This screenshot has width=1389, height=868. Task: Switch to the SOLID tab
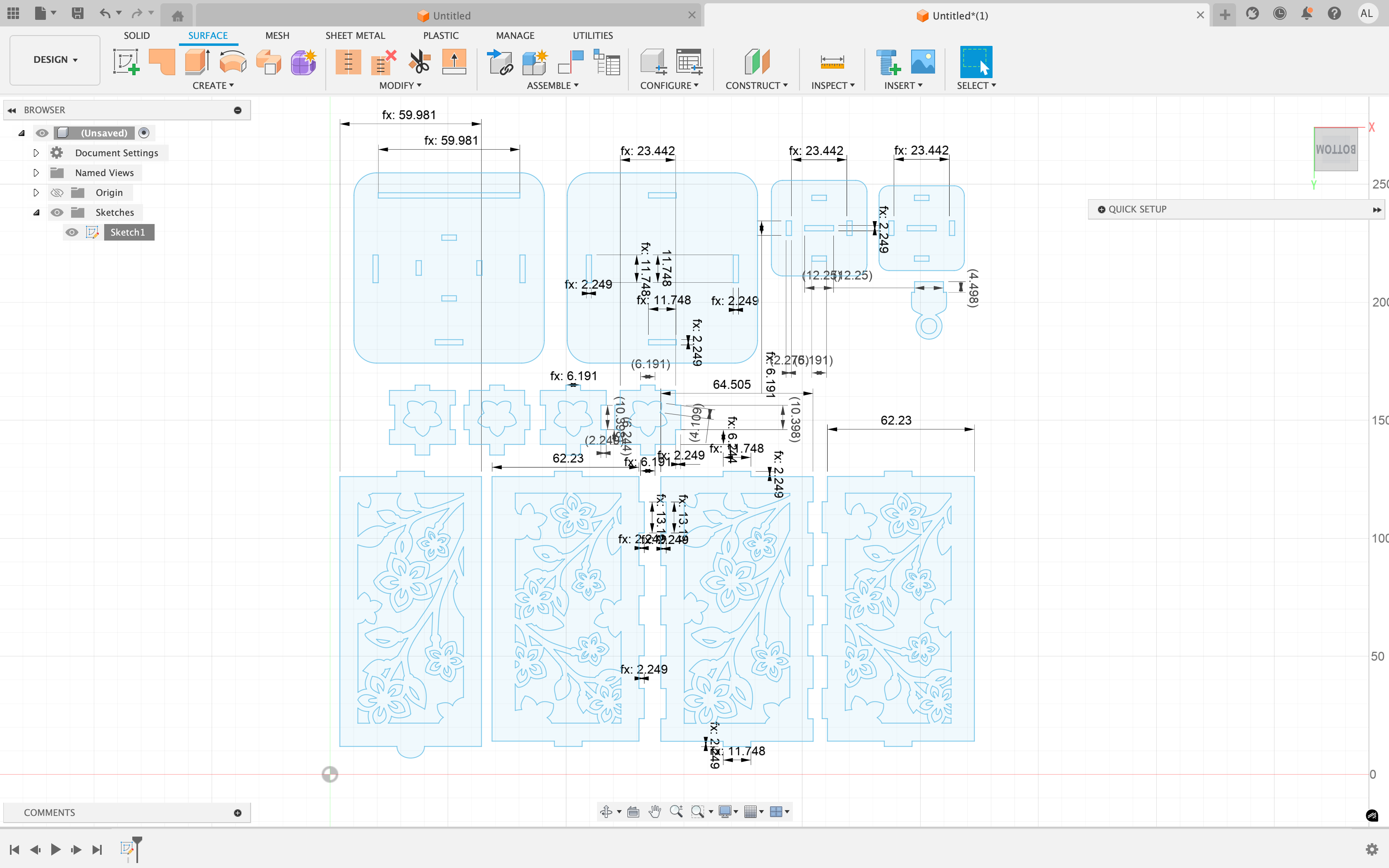(136, 36)
